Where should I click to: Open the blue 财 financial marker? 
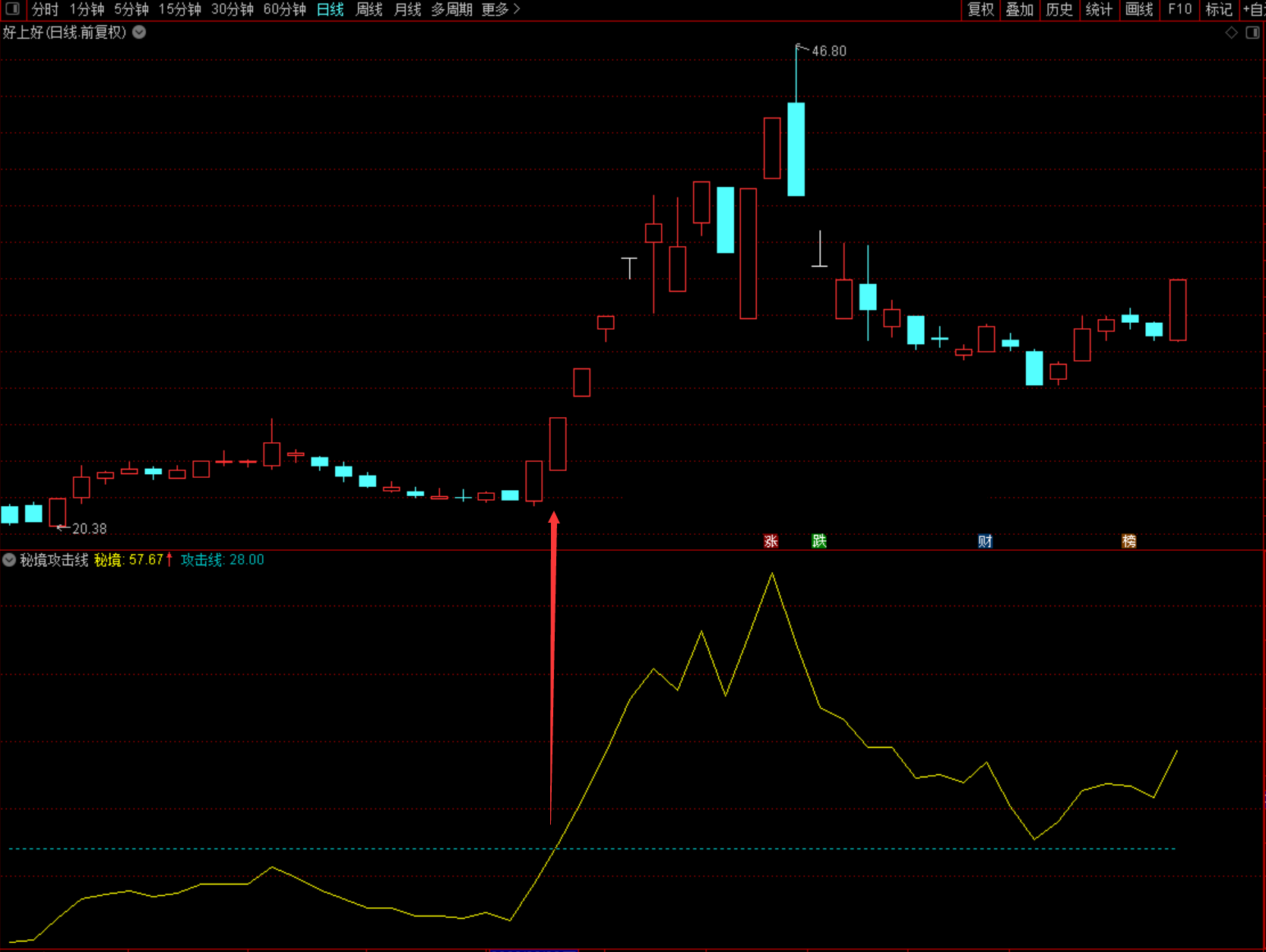pos(985,541)
